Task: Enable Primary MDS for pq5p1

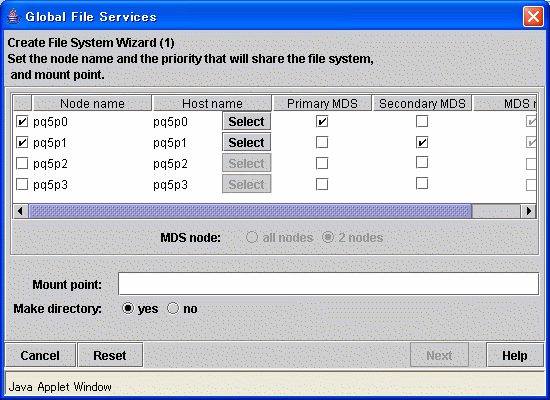Action: 322,142
